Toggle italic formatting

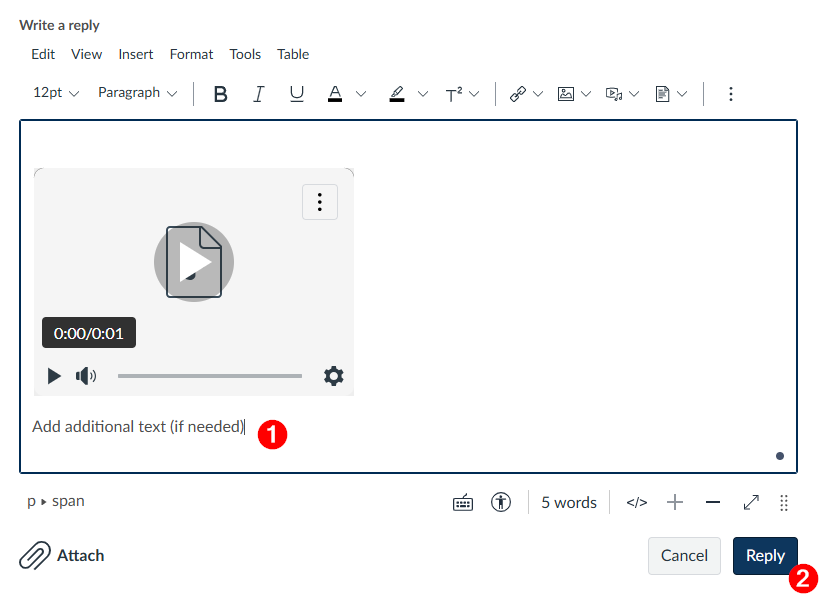click(258, 94)
